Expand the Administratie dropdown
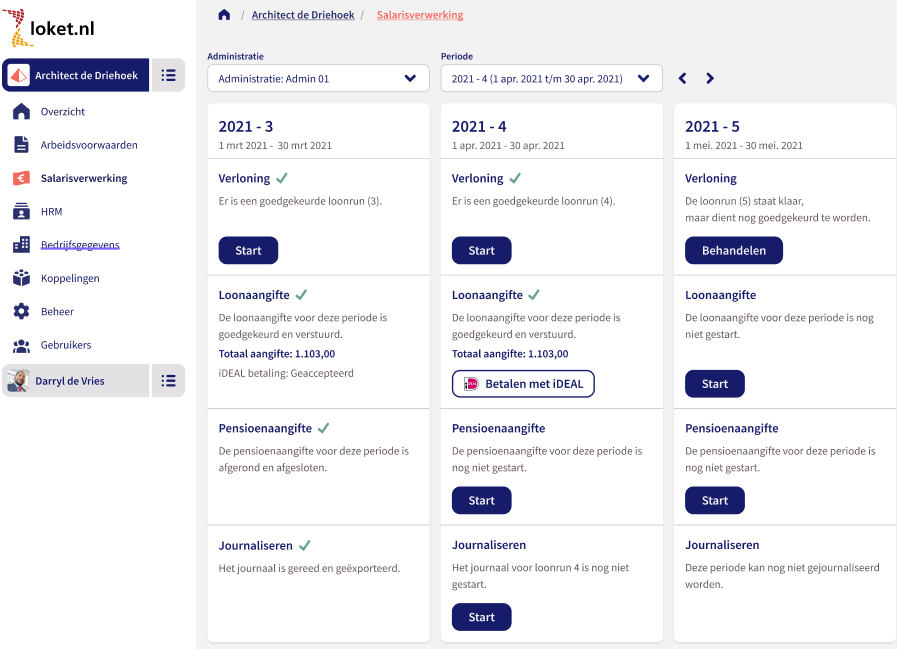The image size is (897, 649). pyautogui.click(x=318, y=78)
